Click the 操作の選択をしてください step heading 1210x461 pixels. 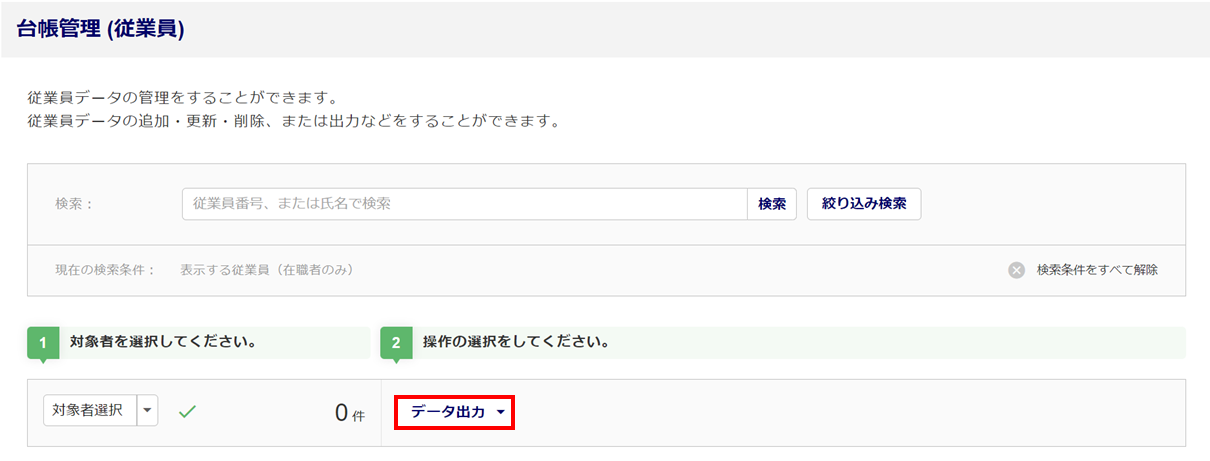(x=516, y=342)
